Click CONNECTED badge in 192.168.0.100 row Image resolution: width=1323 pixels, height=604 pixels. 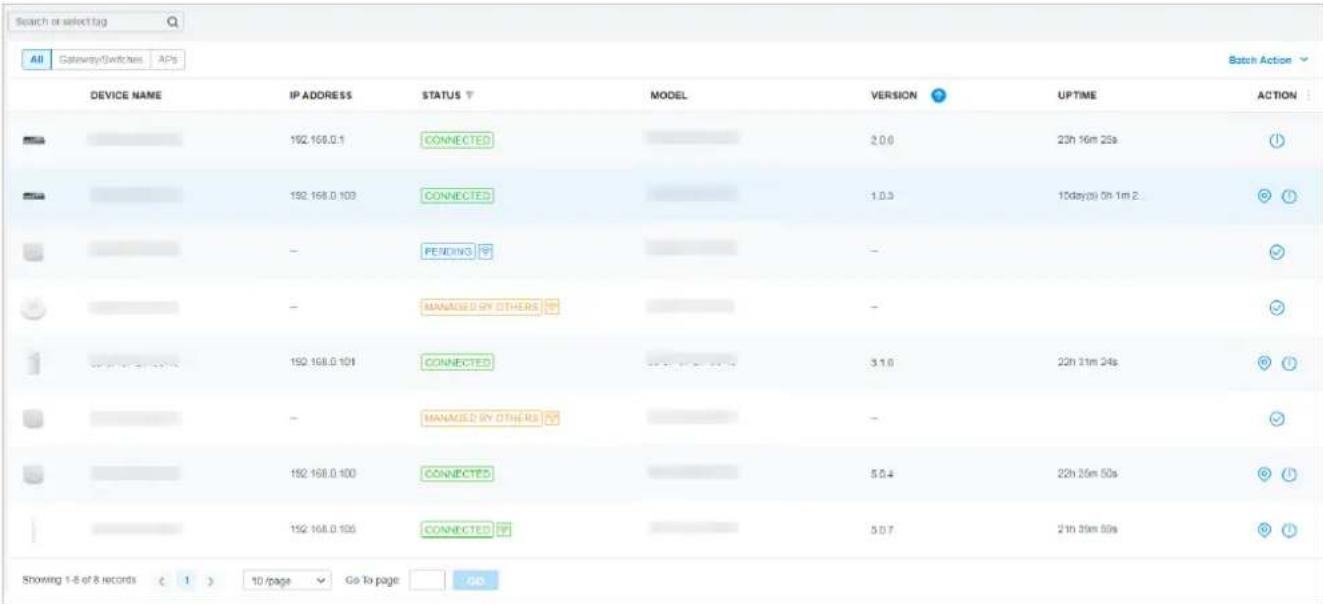457,473
